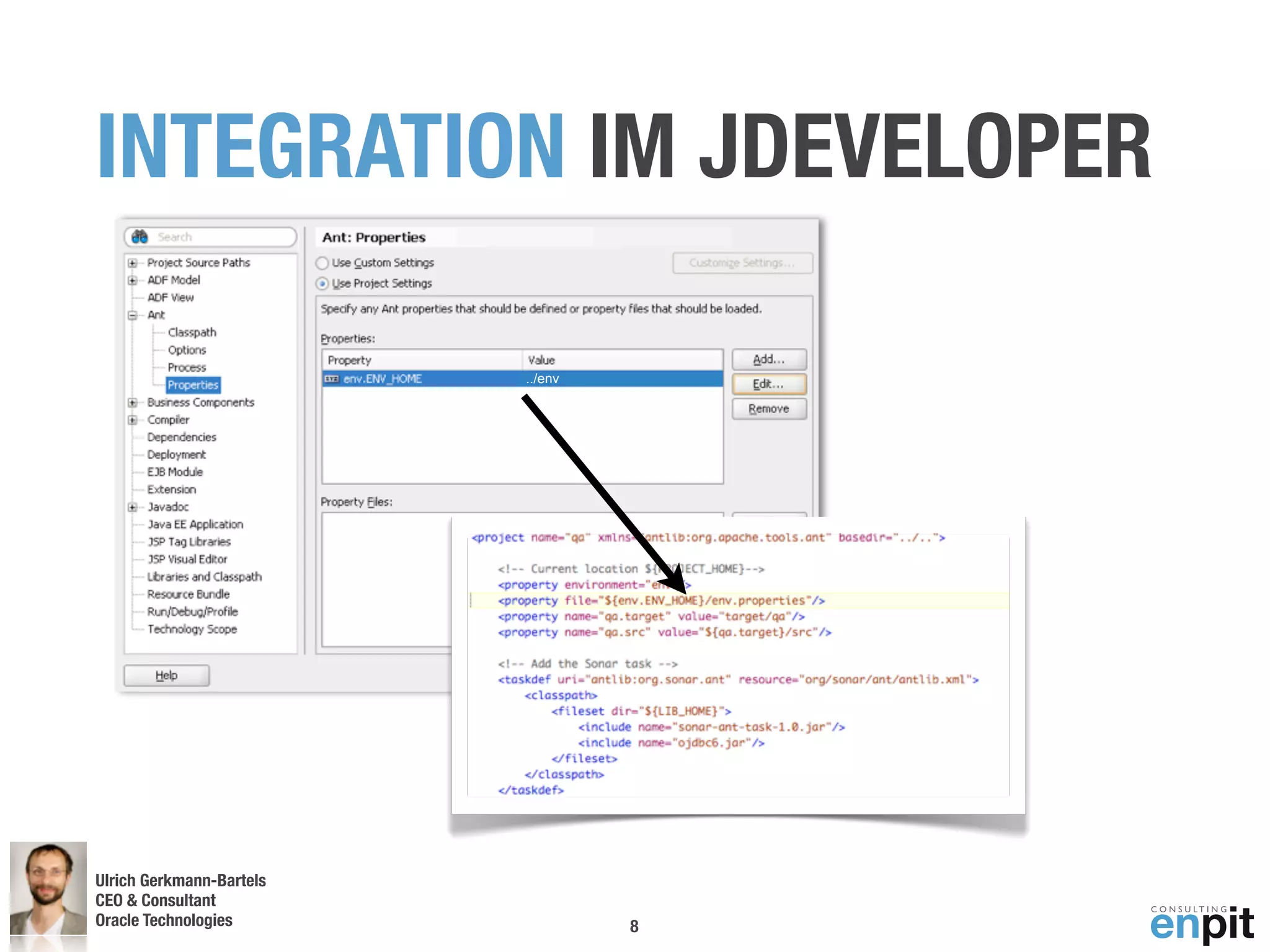Select the env.ENV_HOME property row
The width and height of the screenshot is (1270, 952).
(x=523, y=379)
